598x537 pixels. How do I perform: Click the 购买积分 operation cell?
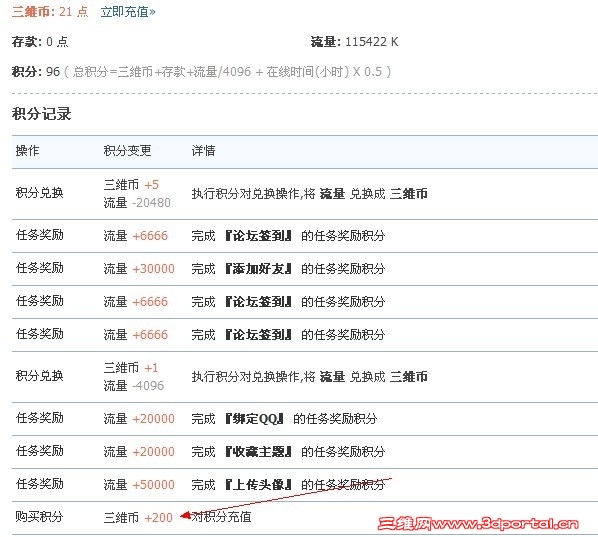click(x=39, y=517)
